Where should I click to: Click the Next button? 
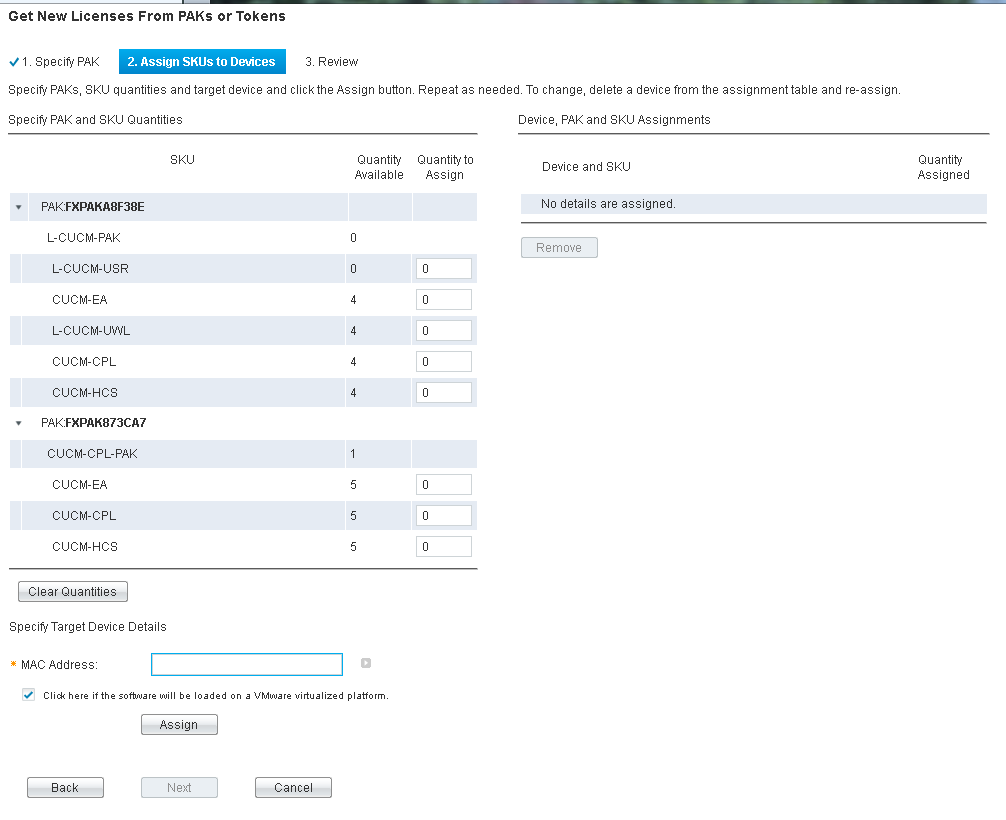(x=179, y=787)
